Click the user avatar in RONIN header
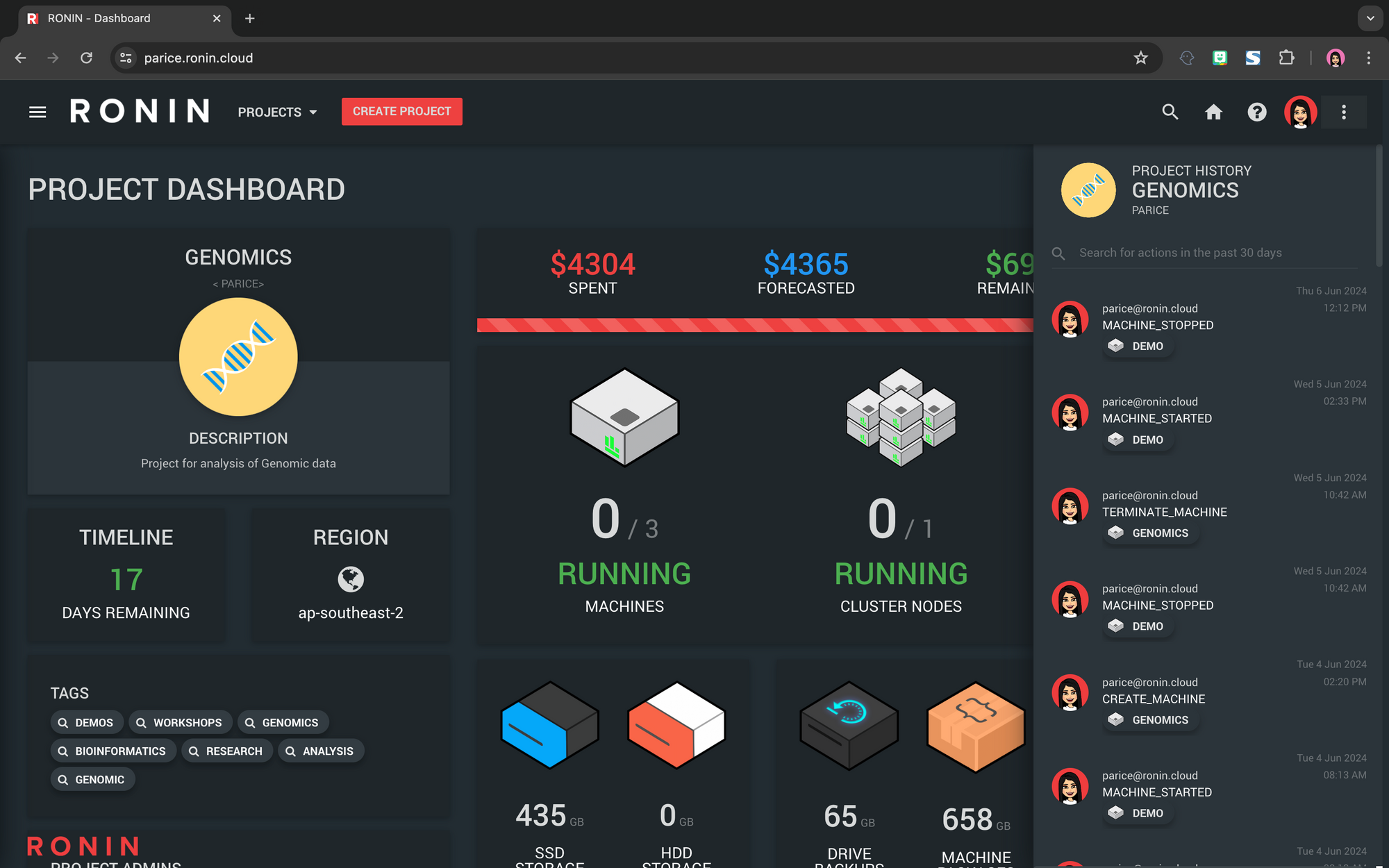The image size is (1389, 868). point(1300,112)
